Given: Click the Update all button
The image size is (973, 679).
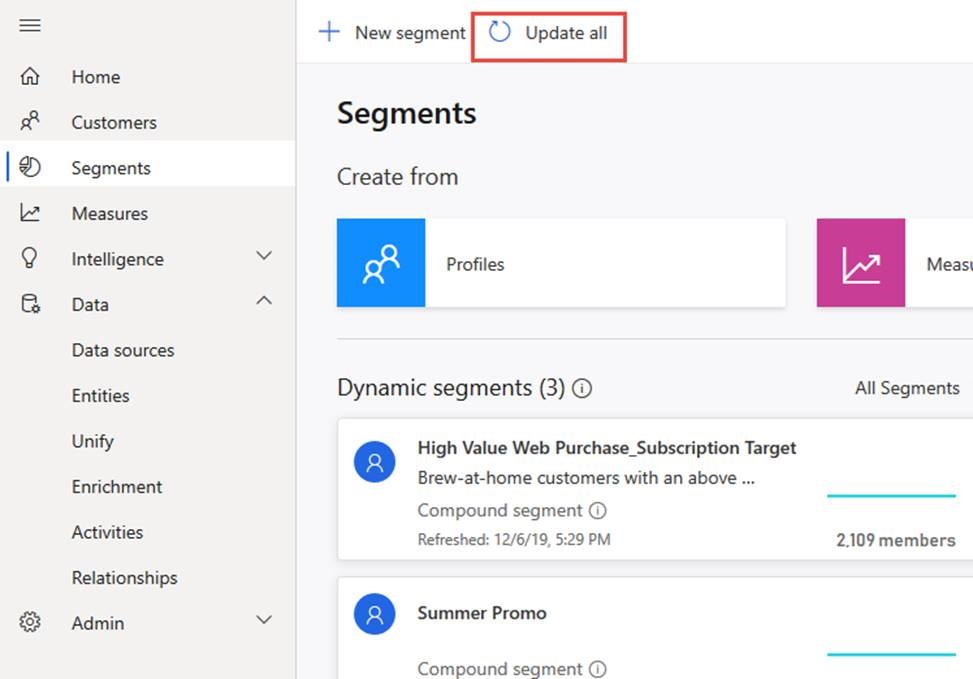Looking at the screenshot, I should 548,32.
